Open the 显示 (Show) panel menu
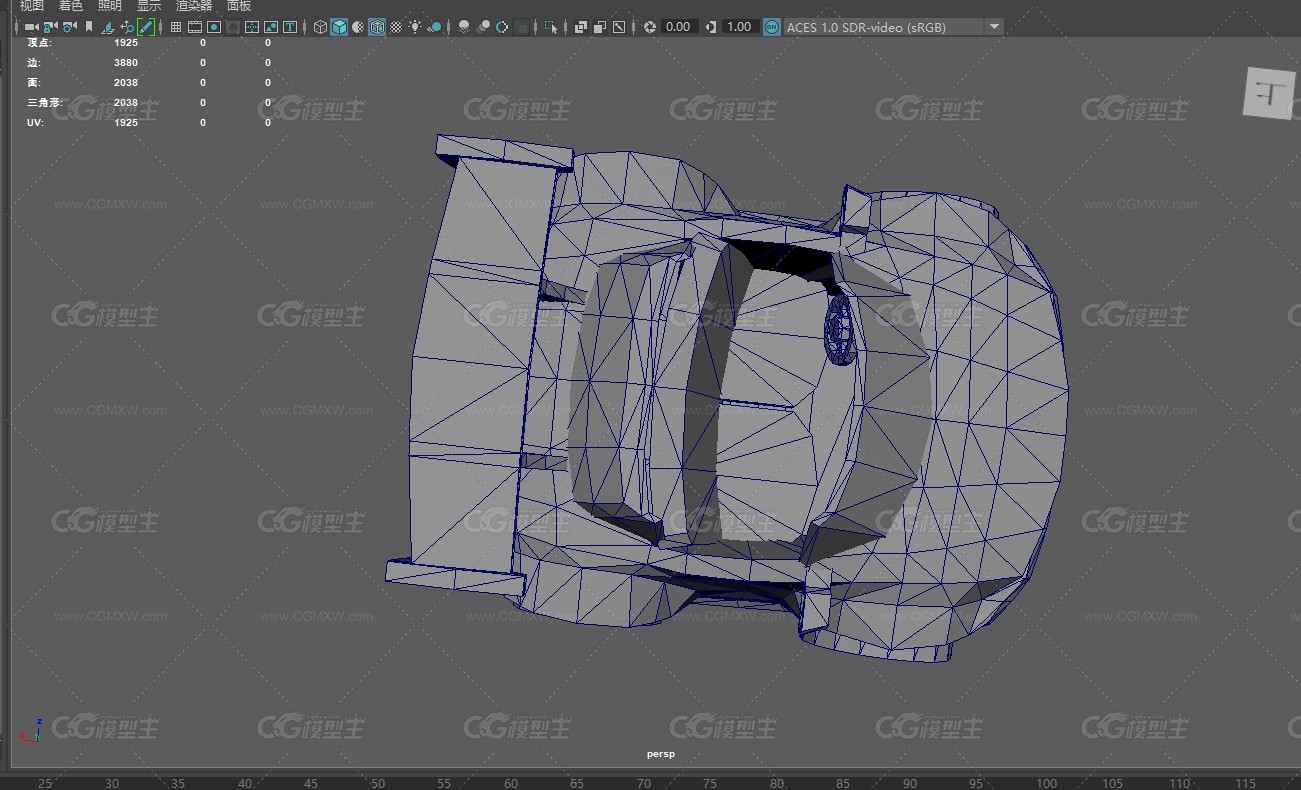This screenshot has width=1301, height=790. point(149,6)
